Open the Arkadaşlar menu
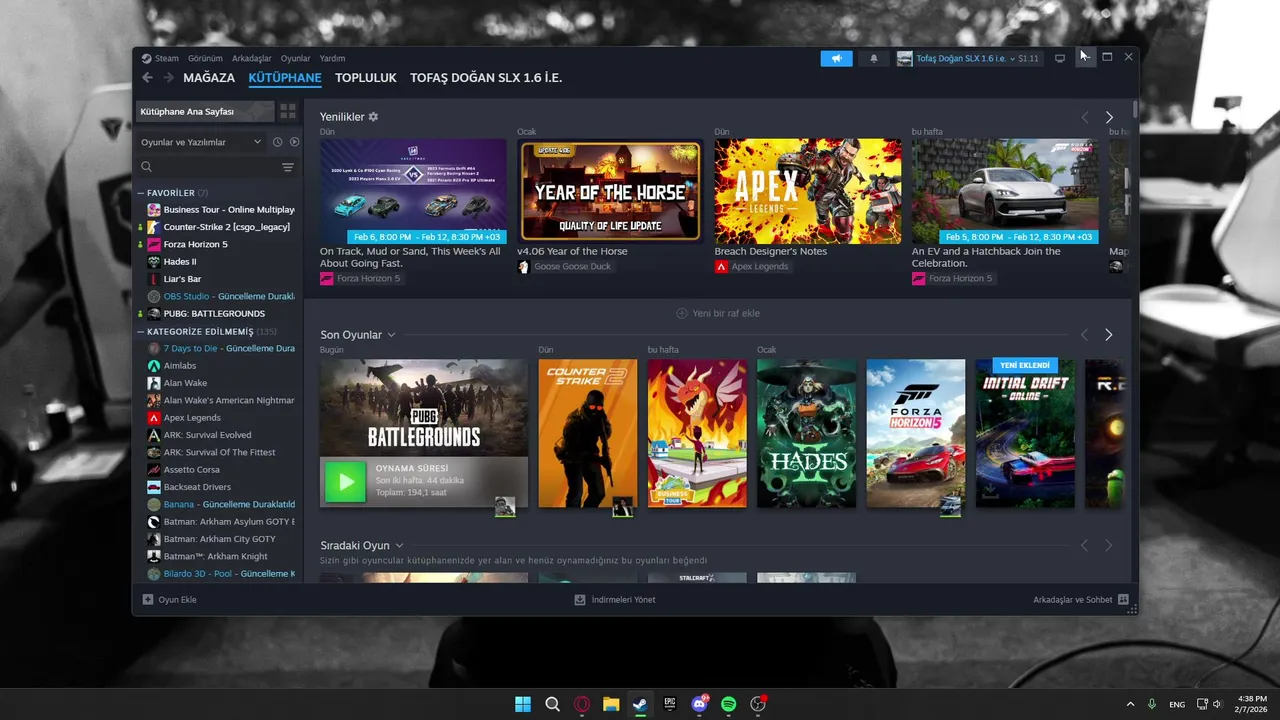1280x720 pixels. pyautogui.click(x=252, y=58)
